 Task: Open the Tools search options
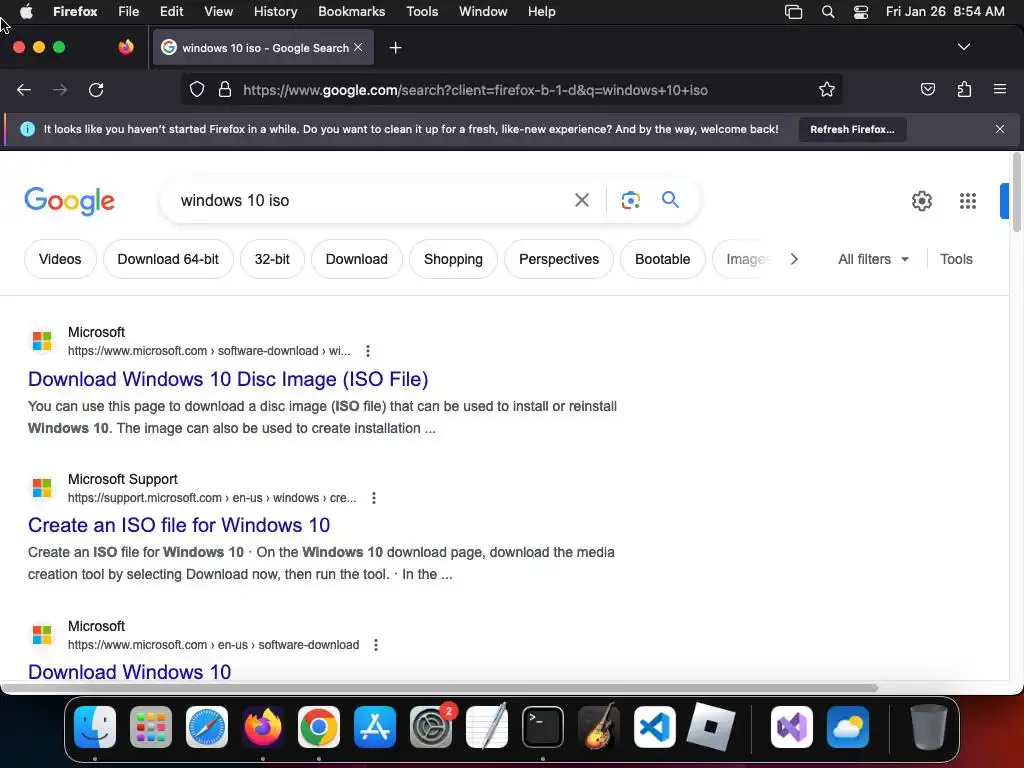(956, 259)
